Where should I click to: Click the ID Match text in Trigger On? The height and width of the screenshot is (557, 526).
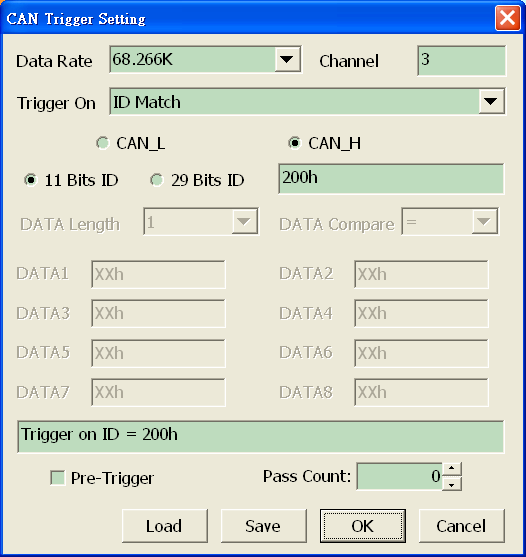147,102
